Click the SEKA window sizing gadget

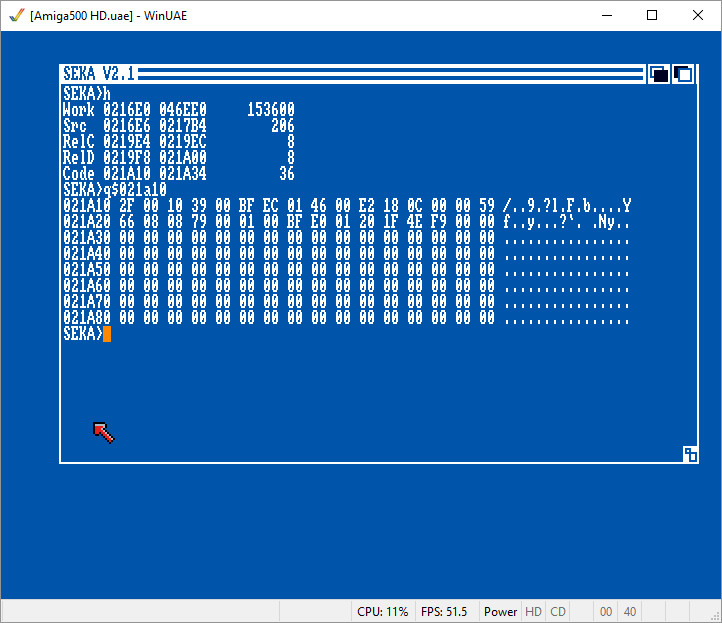coord(690,454)
